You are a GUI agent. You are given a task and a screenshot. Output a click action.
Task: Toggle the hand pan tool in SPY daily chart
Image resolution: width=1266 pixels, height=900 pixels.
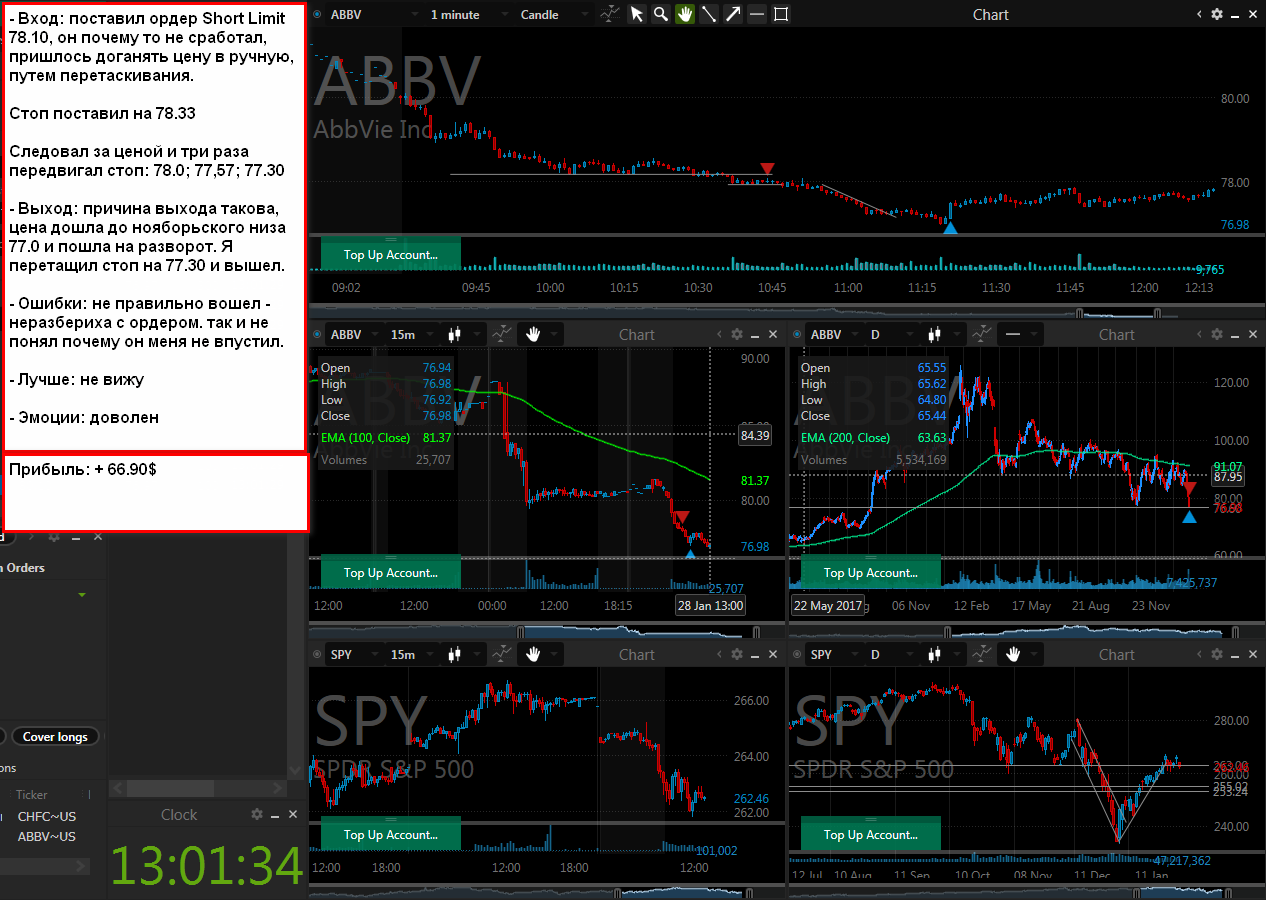coord(1013,654)
